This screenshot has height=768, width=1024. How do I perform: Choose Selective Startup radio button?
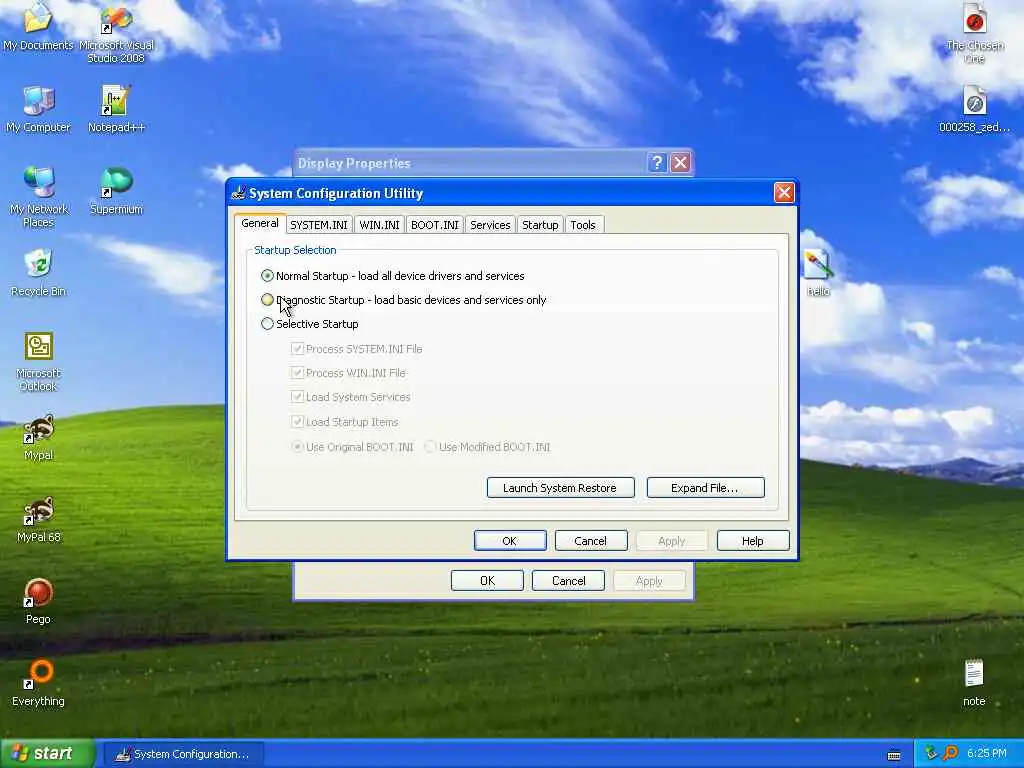coord(267,323)
